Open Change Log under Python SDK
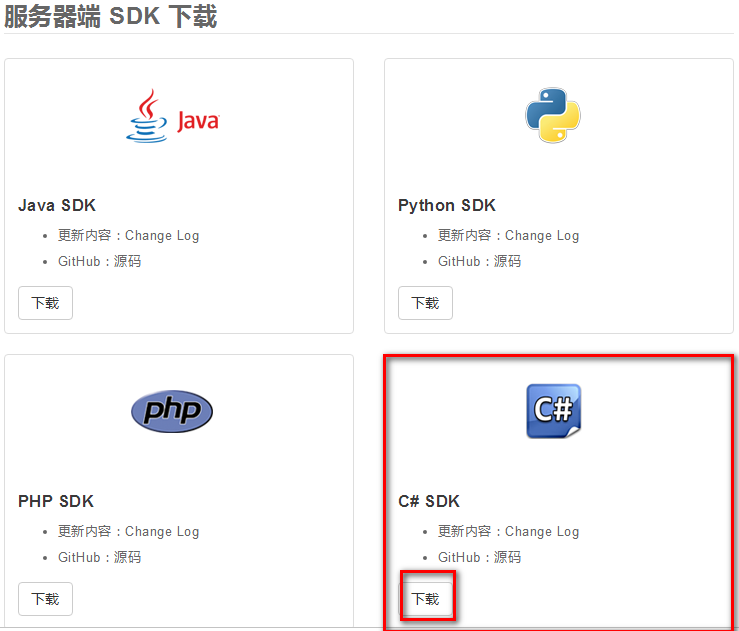Image resolution: width=739 pixels, height=631 pixels. coord(542,235)
